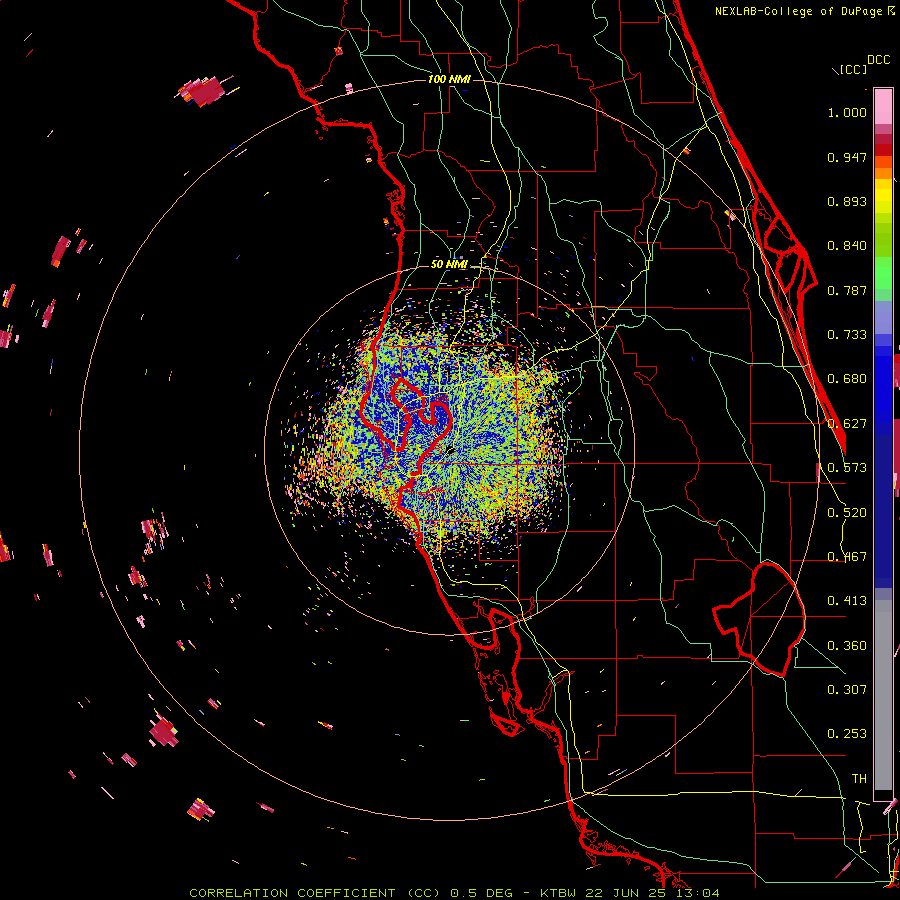900x900 pixels.
Task: Click the Lake Okeechobee outline on the map
Action: (x=761, y=619)
